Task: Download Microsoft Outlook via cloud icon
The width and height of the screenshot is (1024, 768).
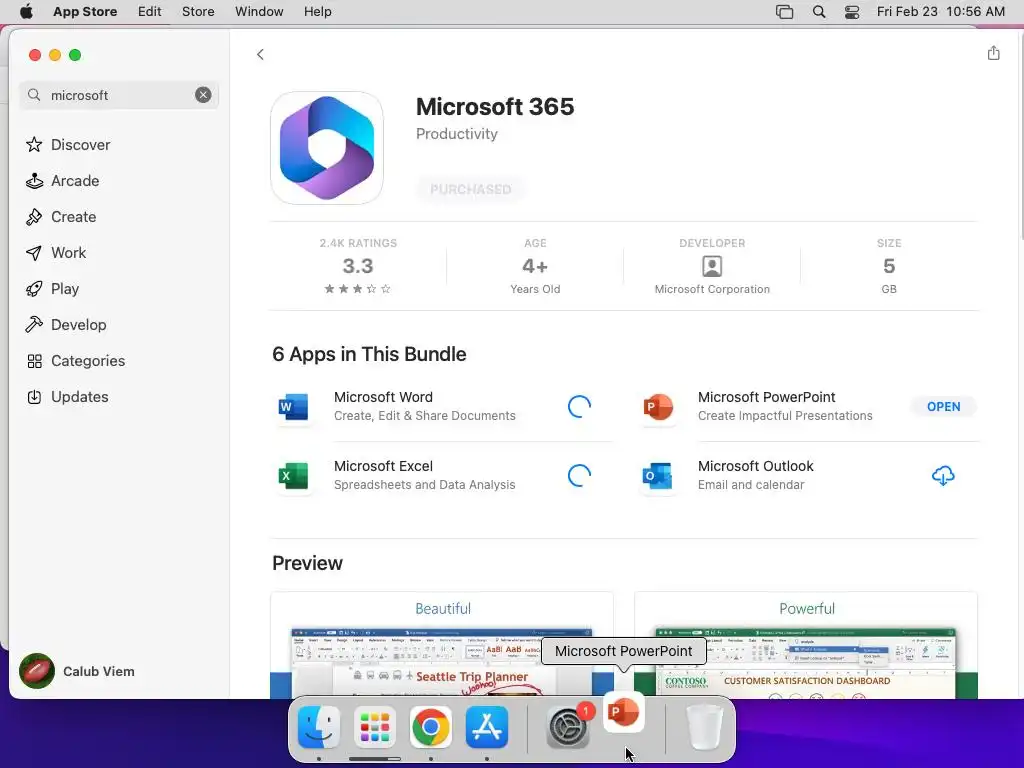Action: point(943,475)
